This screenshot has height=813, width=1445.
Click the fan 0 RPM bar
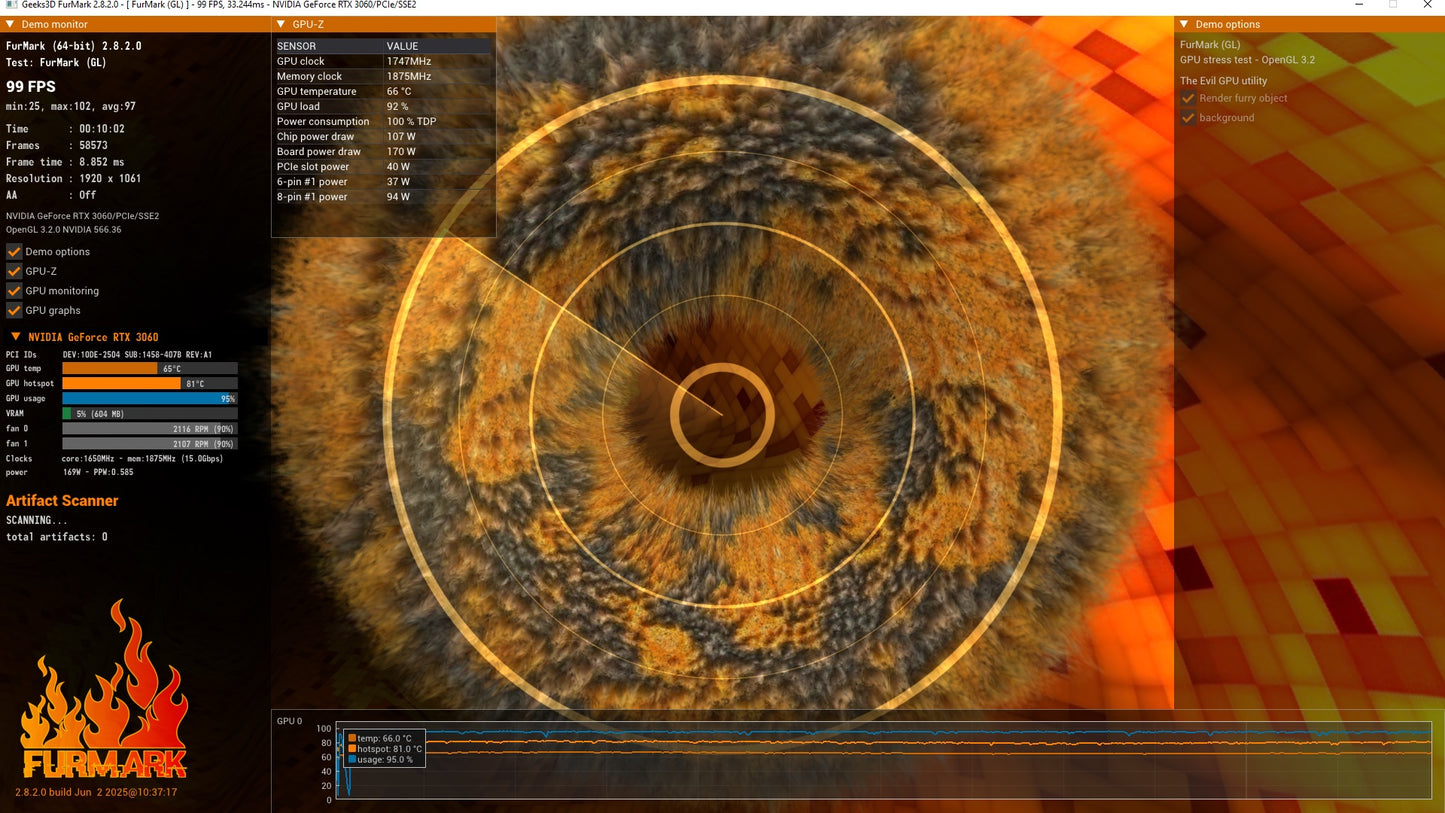150,429
